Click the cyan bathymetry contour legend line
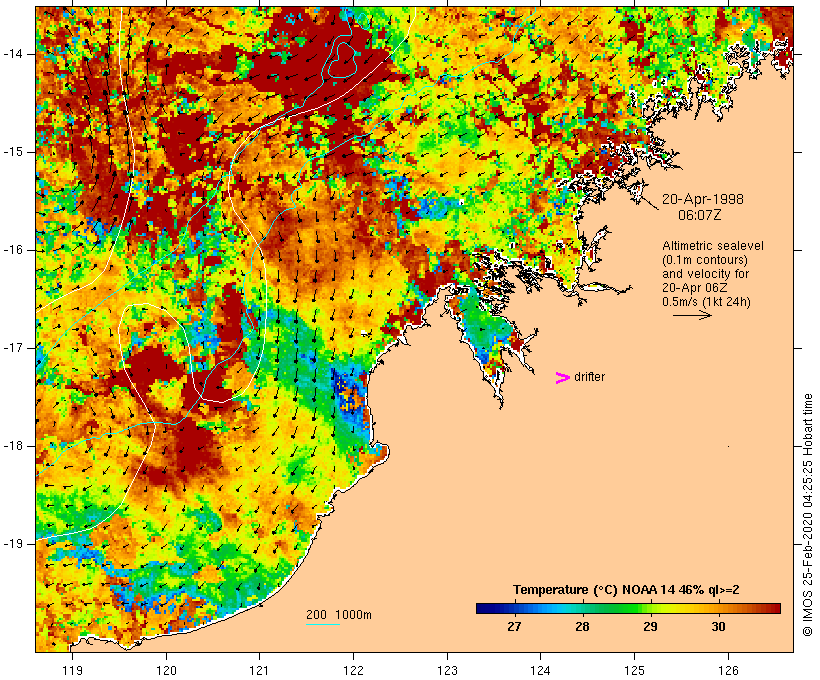Image resolution: width=820 pixels, height=680 pixels. tap(322, 625)
